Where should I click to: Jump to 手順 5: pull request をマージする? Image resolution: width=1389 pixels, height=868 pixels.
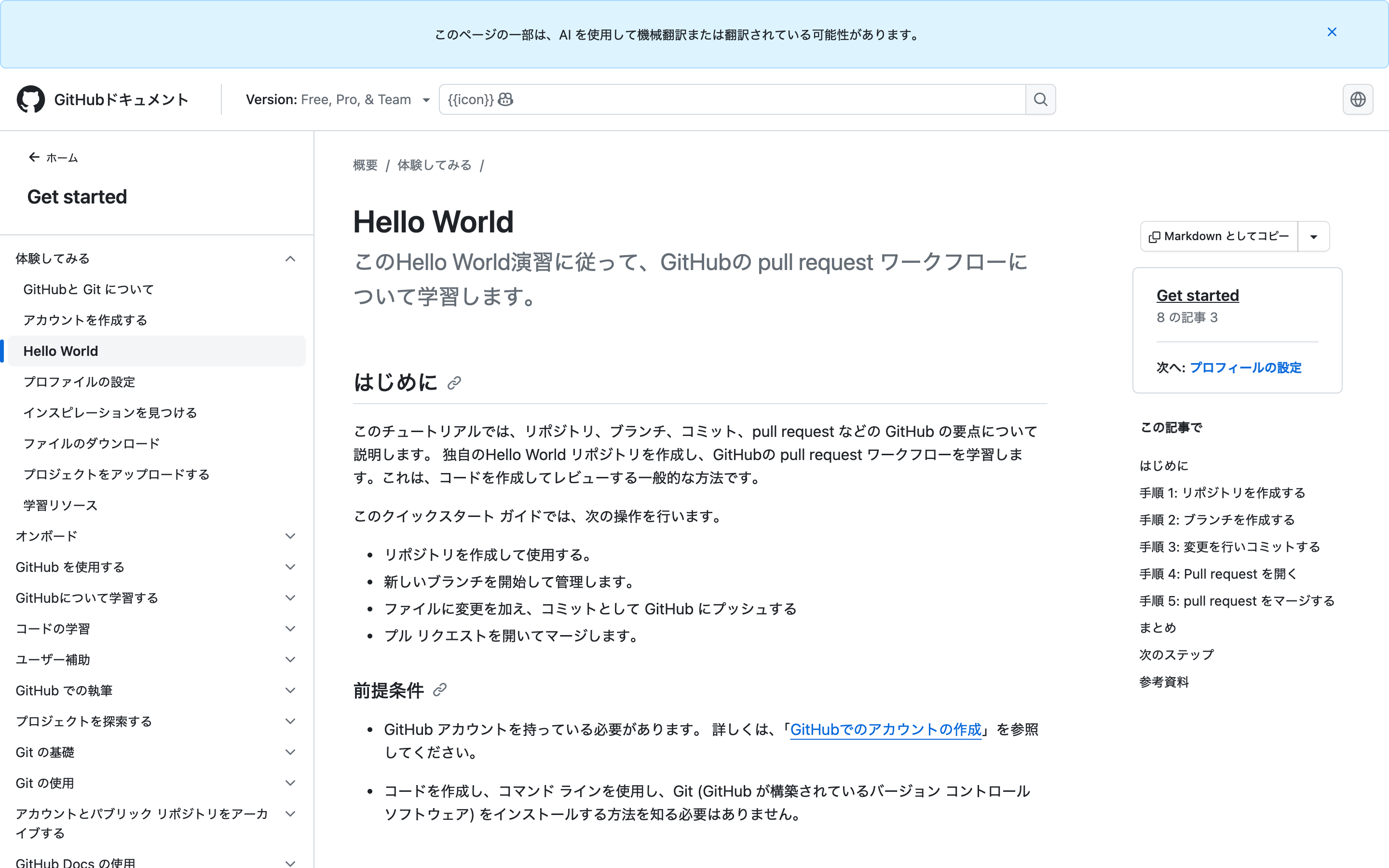pos(1237,600)
